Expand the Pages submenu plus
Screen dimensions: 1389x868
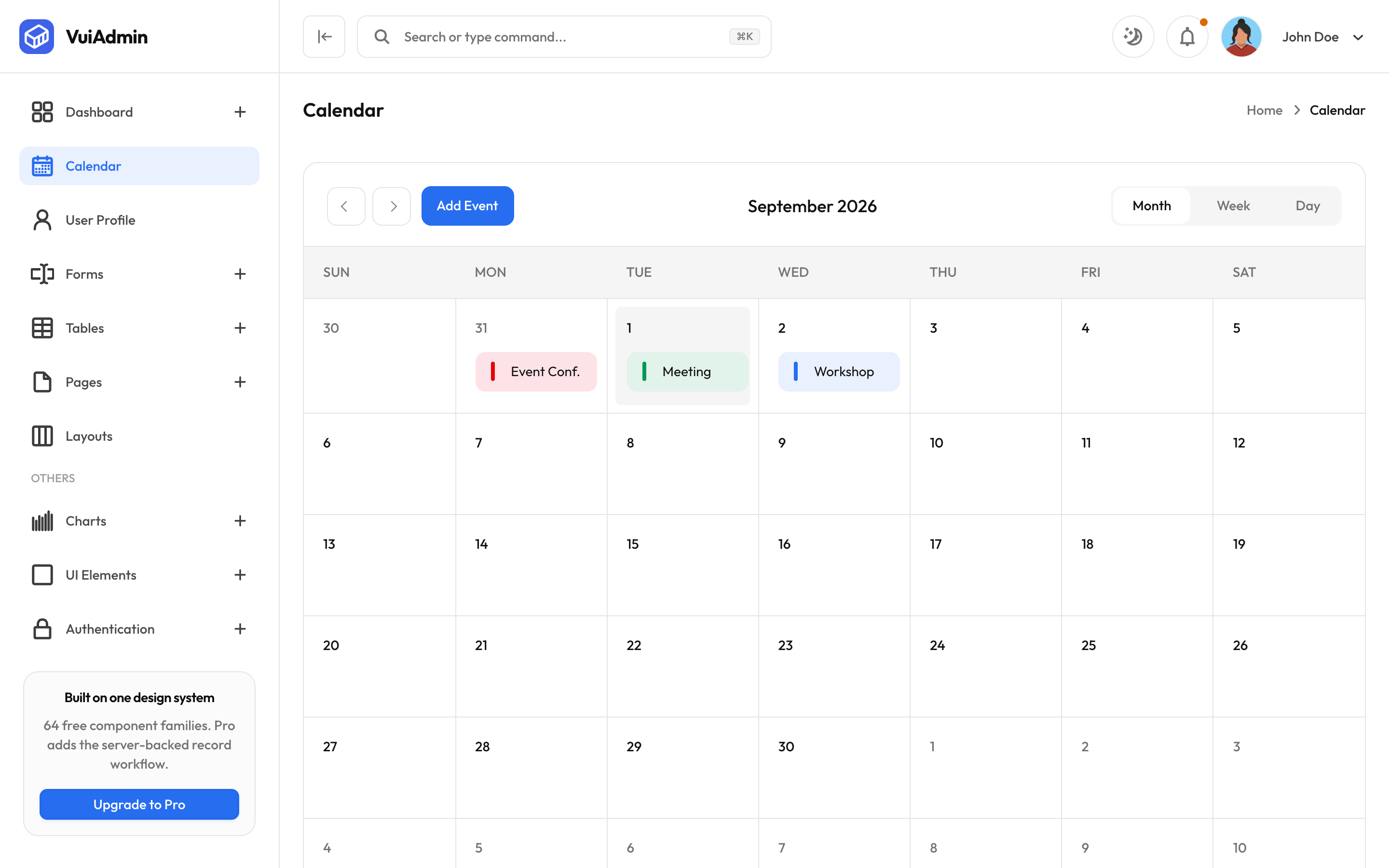click(x=240, y=382)
